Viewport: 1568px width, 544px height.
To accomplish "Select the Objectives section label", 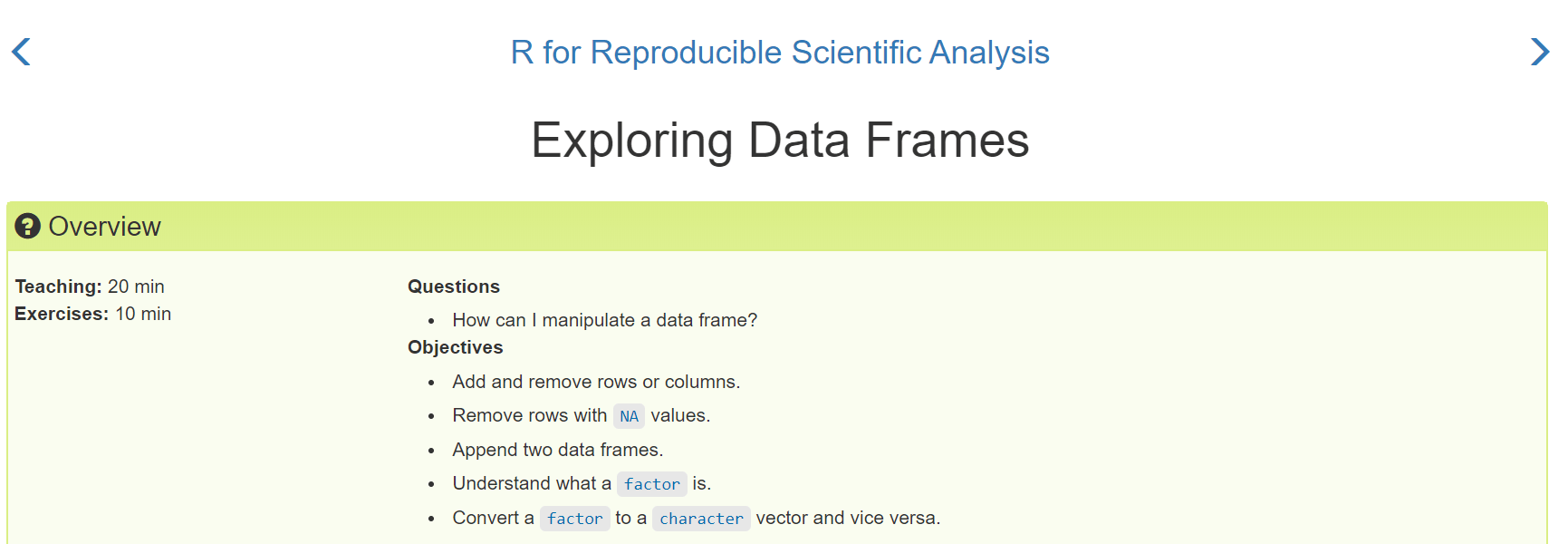I will click(456, 347).
